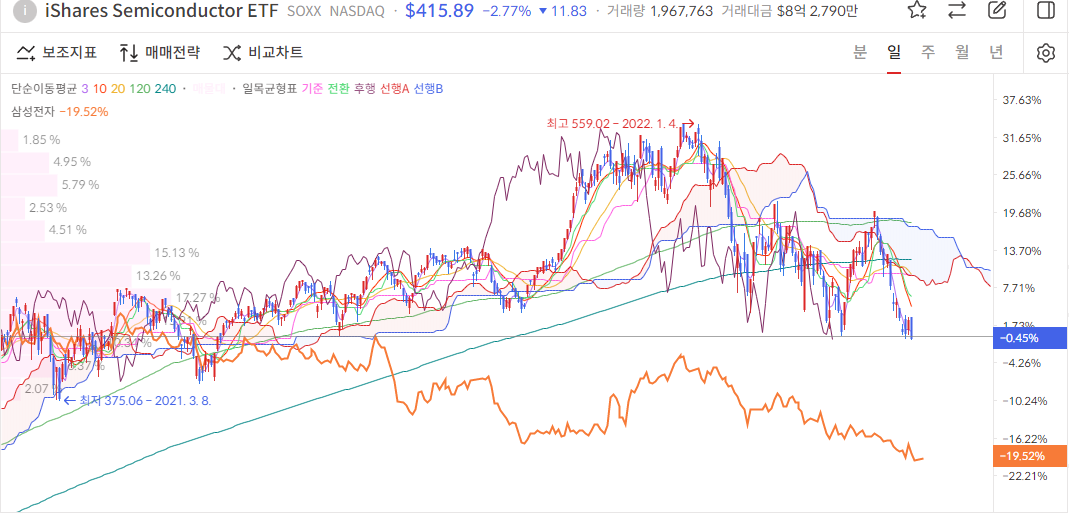Toggle the 10-day moving average legend
The width and height of the screenshot is (1069, 513).
100,89
